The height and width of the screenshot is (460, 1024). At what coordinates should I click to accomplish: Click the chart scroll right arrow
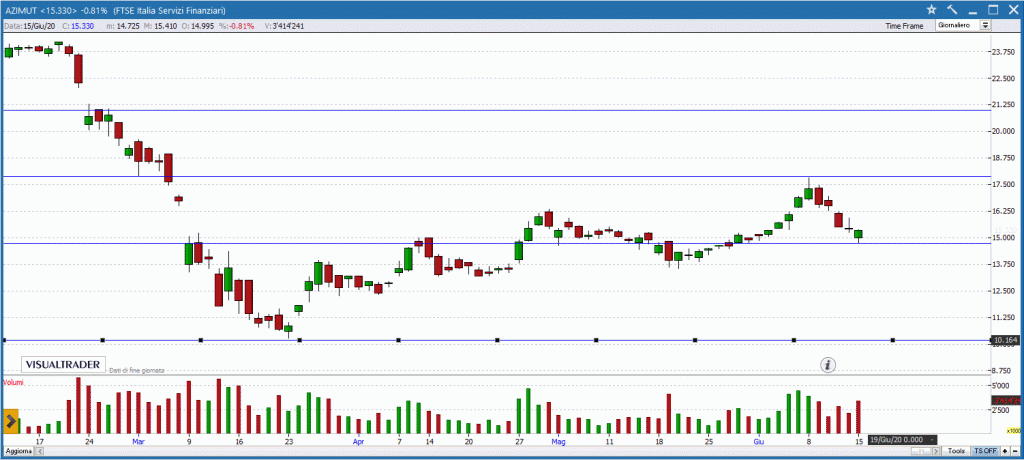936,452
